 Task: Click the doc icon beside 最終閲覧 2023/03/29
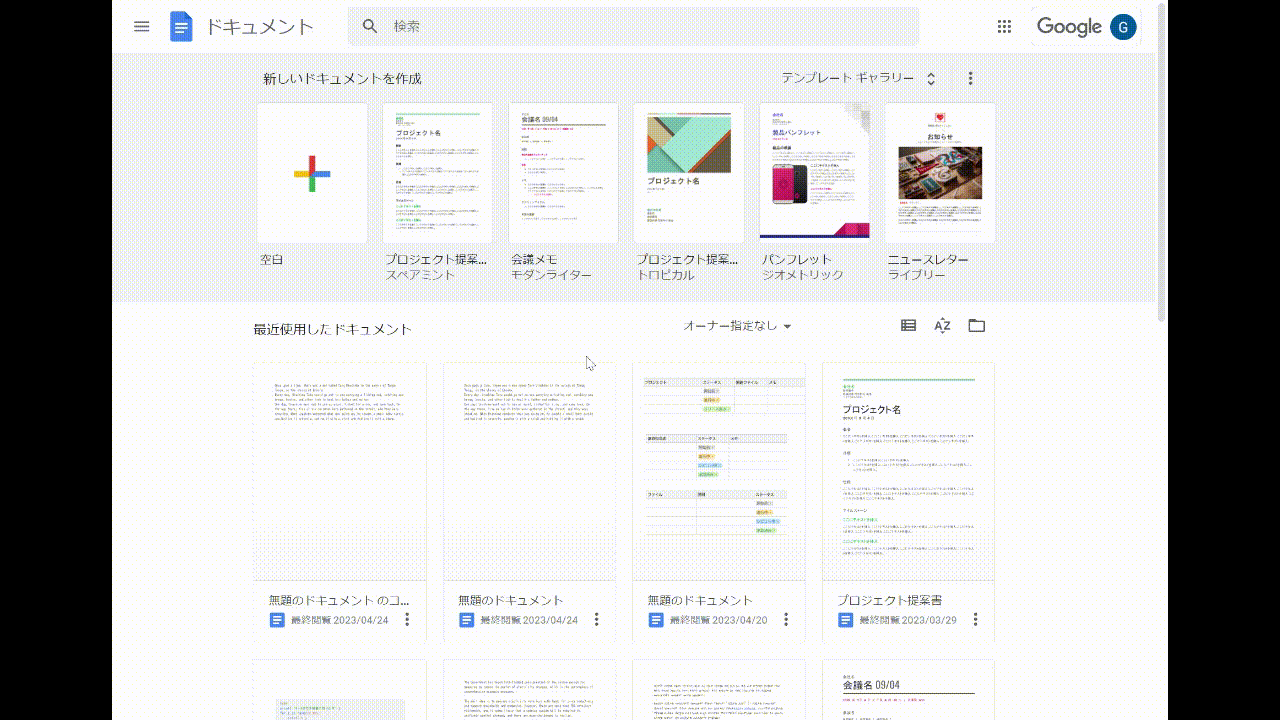click(x=846, y=620)
